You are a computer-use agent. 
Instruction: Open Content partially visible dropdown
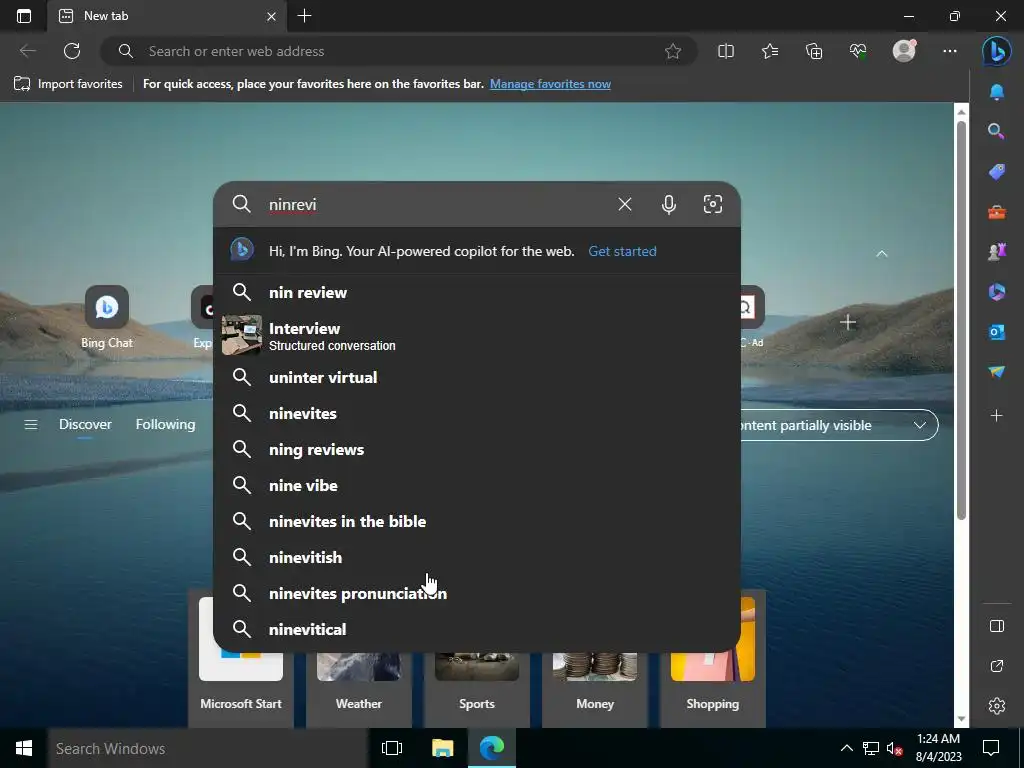pos(839,425)
